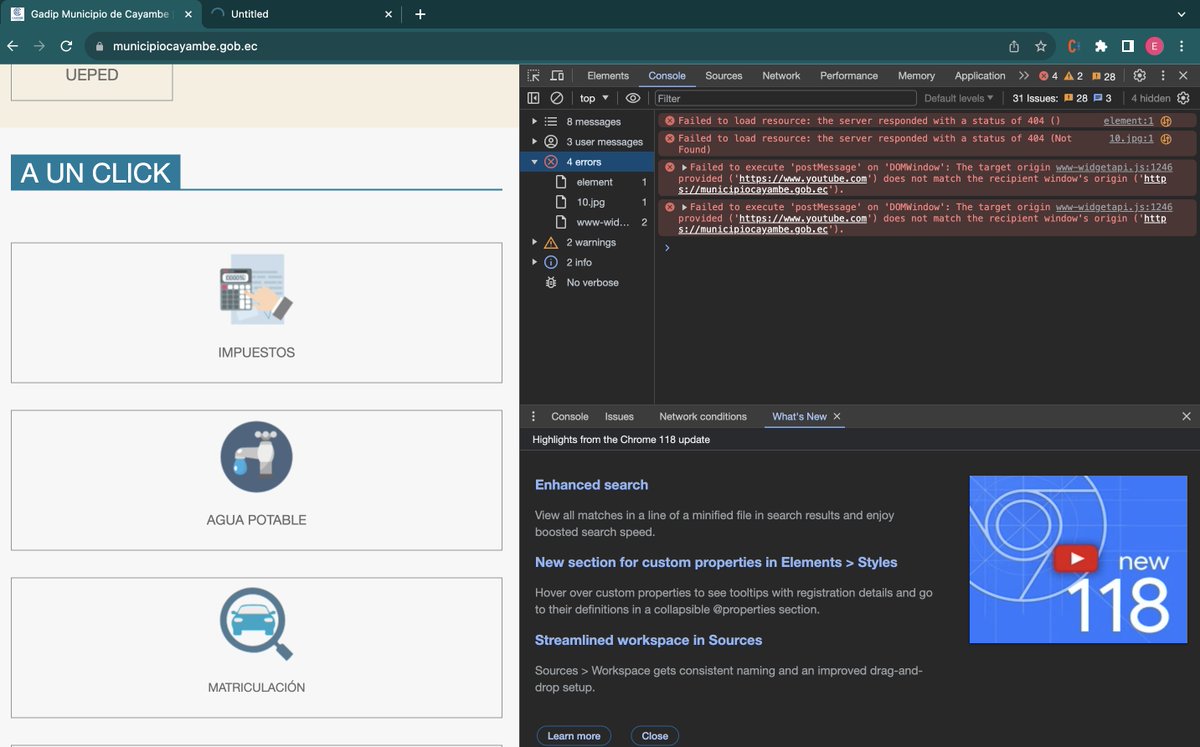Click the network icon beside 10.jpg:1
Screen dimensions: 1200x747
(x=1166, y=139)
